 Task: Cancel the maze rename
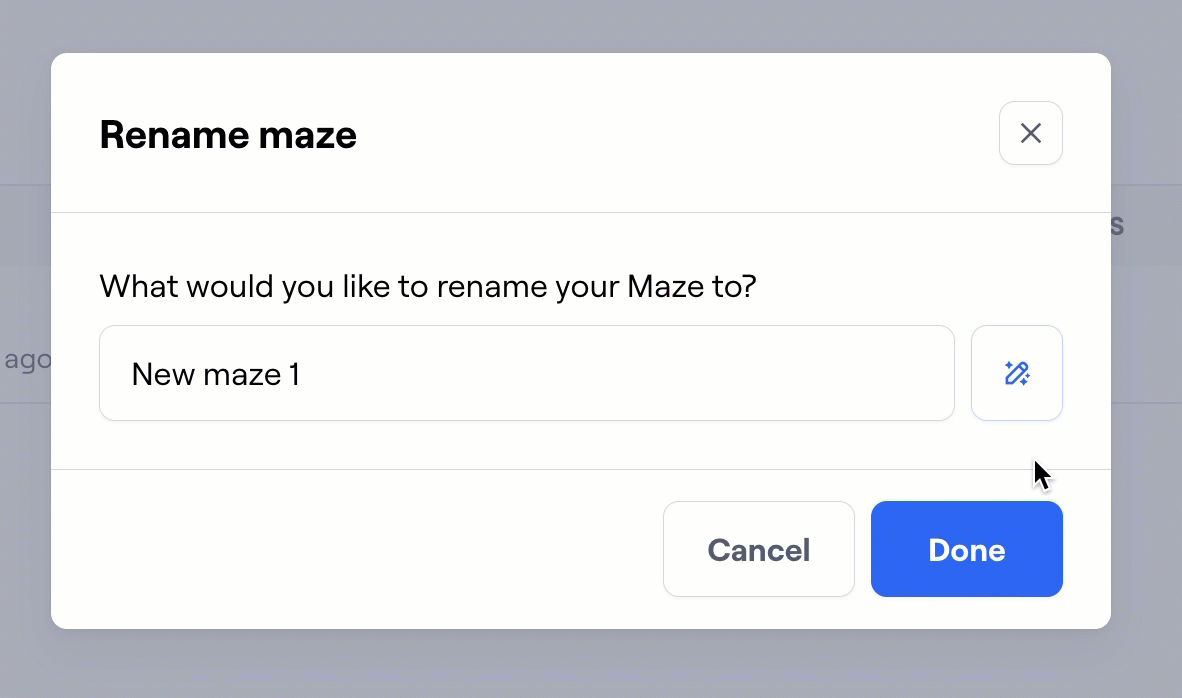pos(758,549)
